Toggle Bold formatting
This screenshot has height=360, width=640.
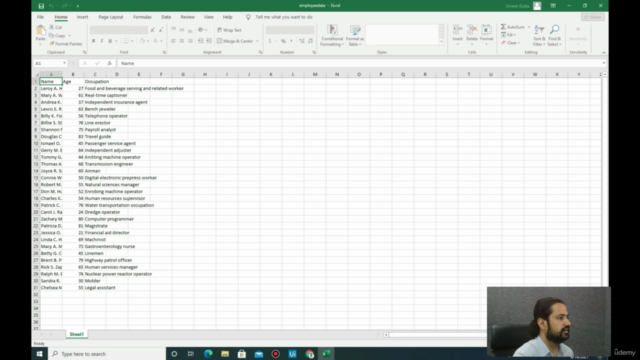93,41
